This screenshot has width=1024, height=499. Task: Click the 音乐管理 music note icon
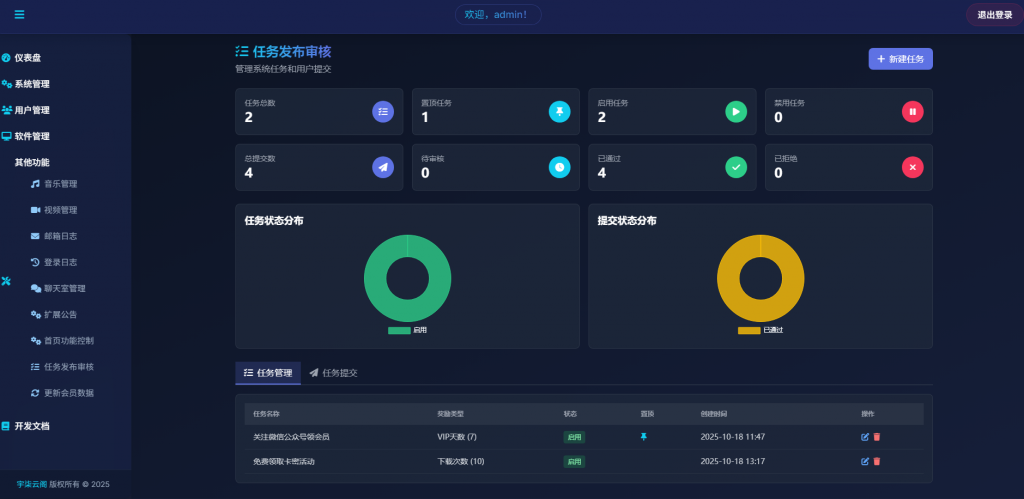point(35,184)
